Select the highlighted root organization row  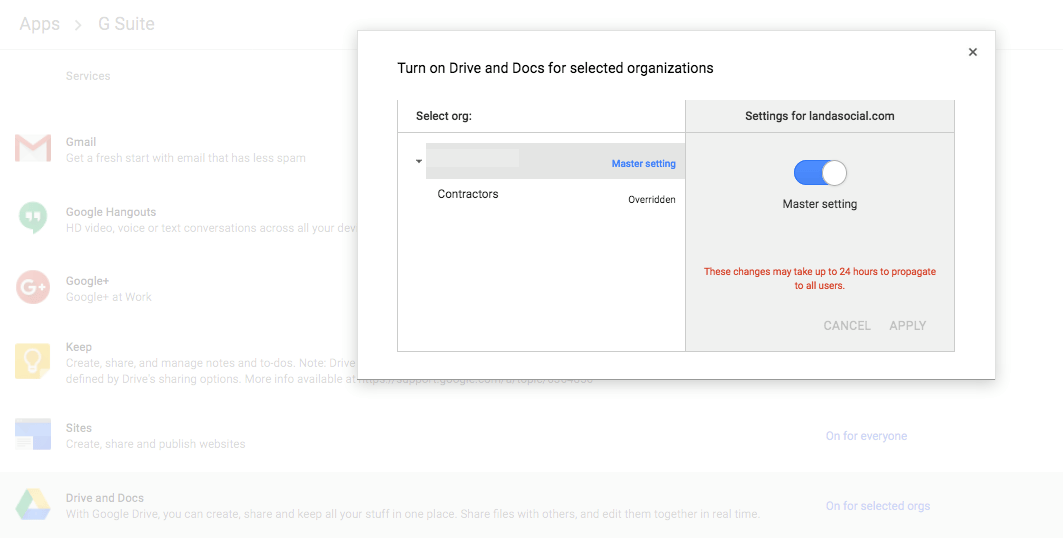click(555, 161)
